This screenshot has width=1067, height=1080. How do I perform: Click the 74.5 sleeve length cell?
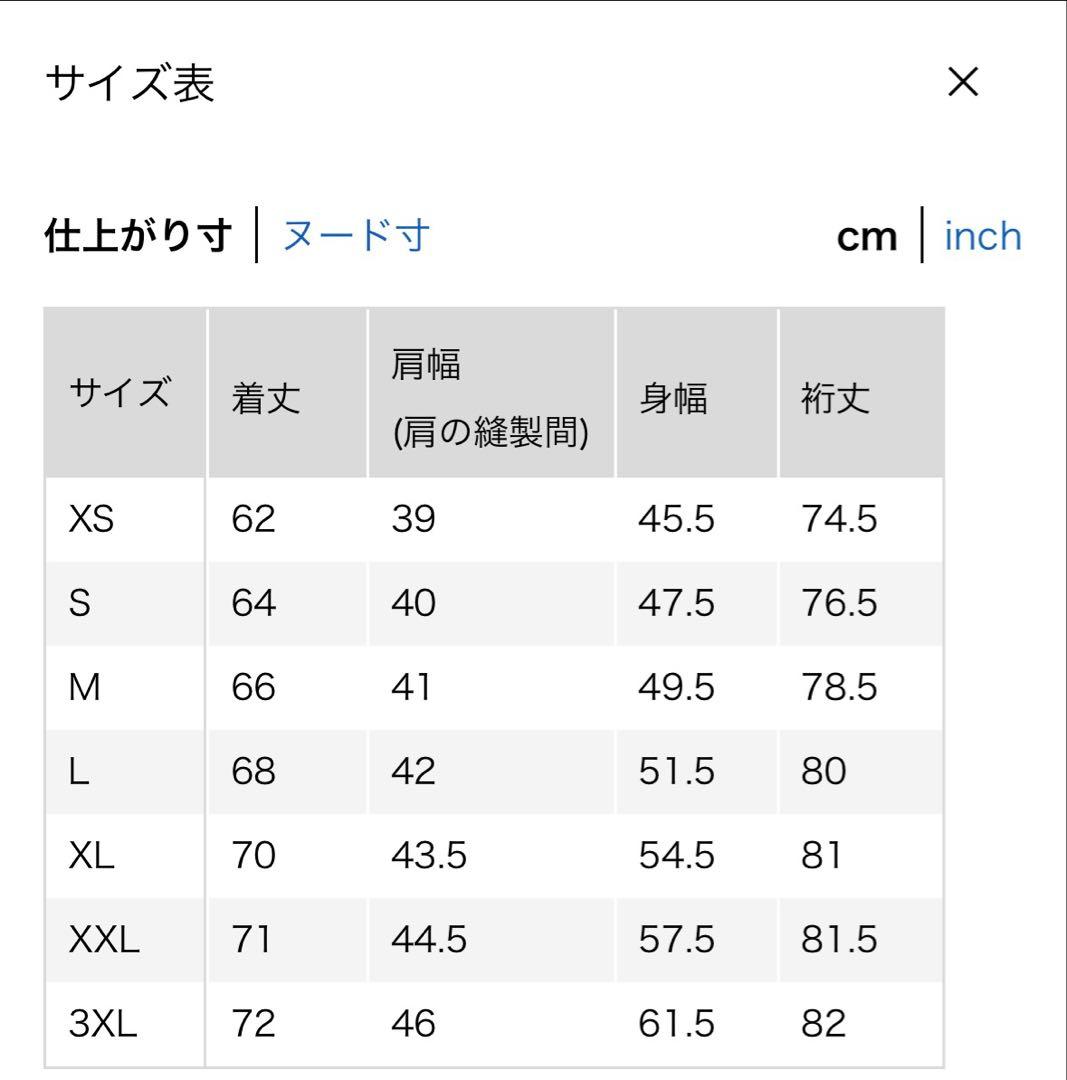[x=839, y=519]
